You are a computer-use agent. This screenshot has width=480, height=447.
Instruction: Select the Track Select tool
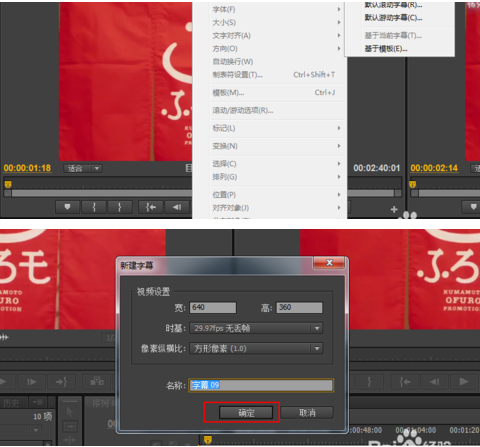pyautogui.click(x=70, y=426)
